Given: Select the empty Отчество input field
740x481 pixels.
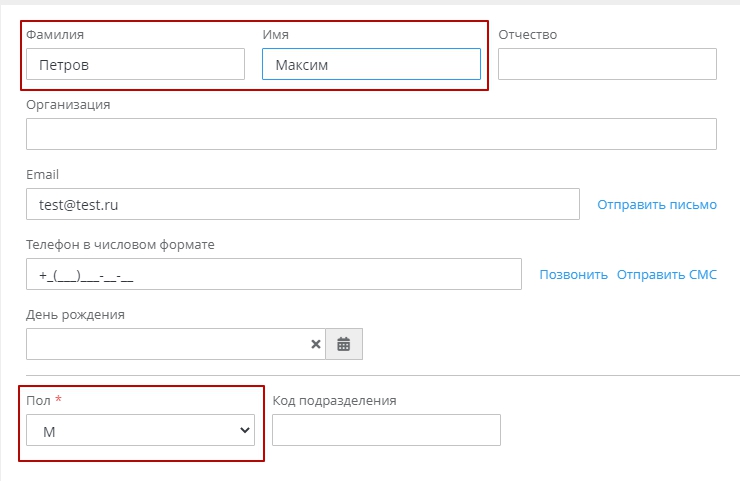Looking at the screenshot, I should [x=607, y=64].
